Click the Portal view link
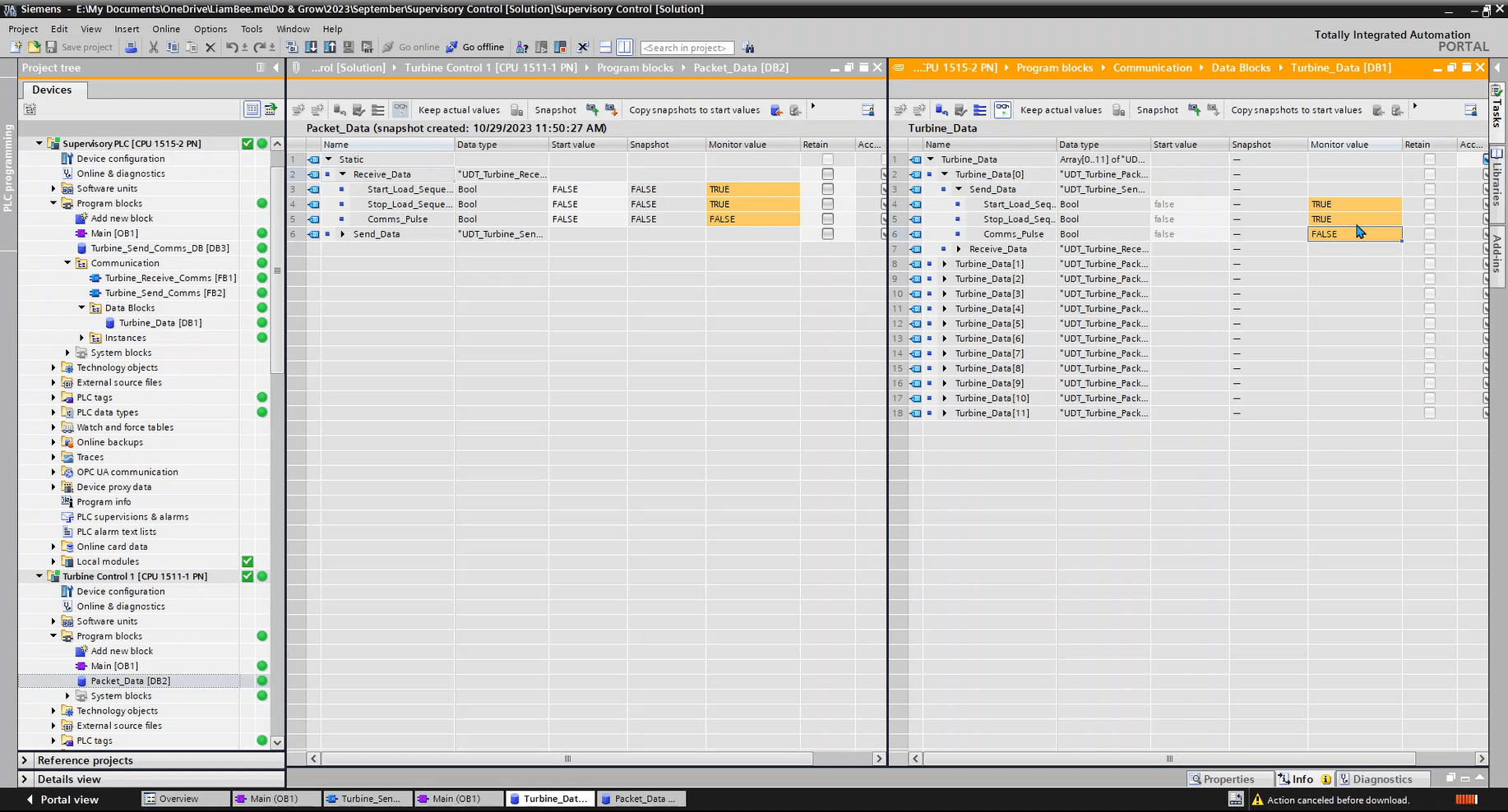This screenshot has height=812, width=1508. [69, 799]
